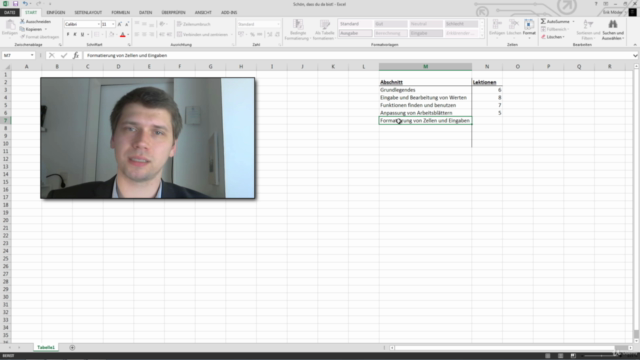
Task: Open the Name Box dropdown arrow
Action: 32,56
